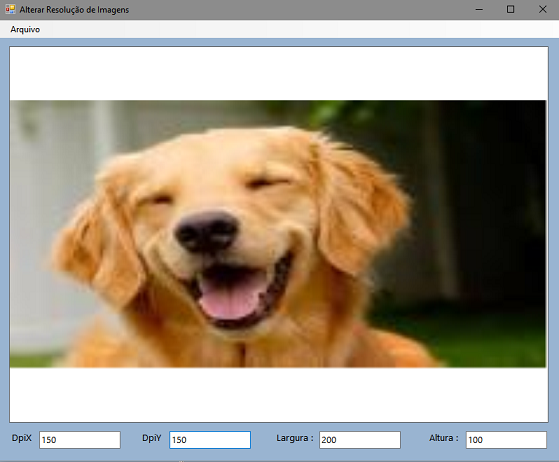Click the DpiX label
The image size is (559, 462).
(21, 438)
